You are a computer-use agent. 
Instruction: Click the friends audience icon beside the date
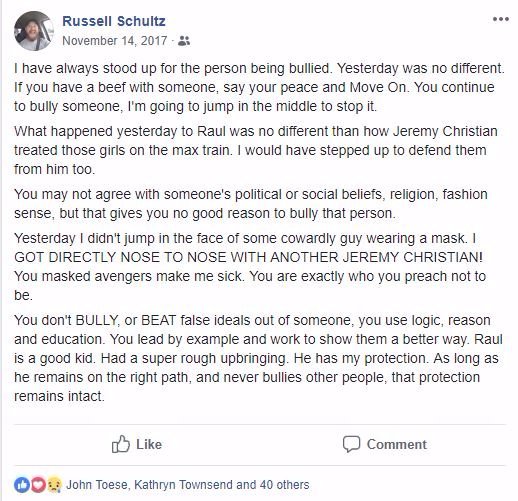(184, 41)
